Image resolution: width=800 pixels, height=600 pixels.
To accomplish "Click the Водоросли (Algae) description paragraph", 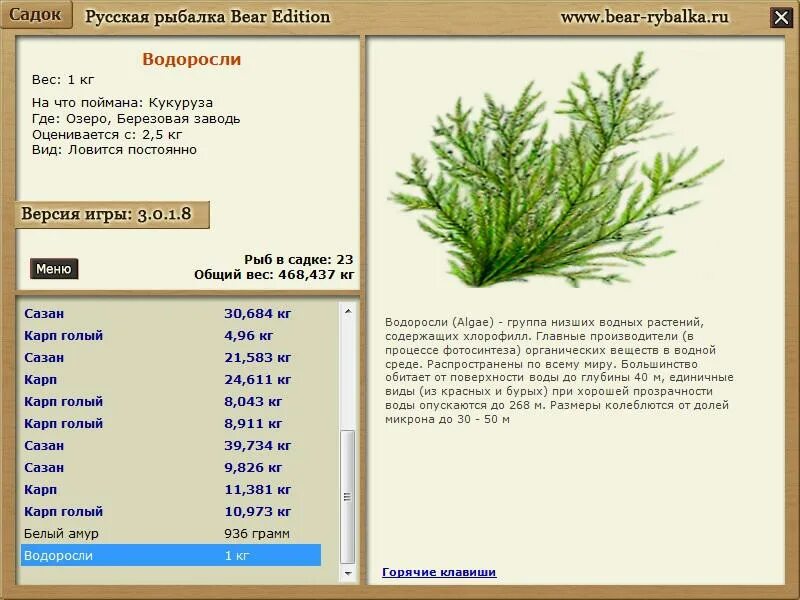I will click(x=559, y=371).
